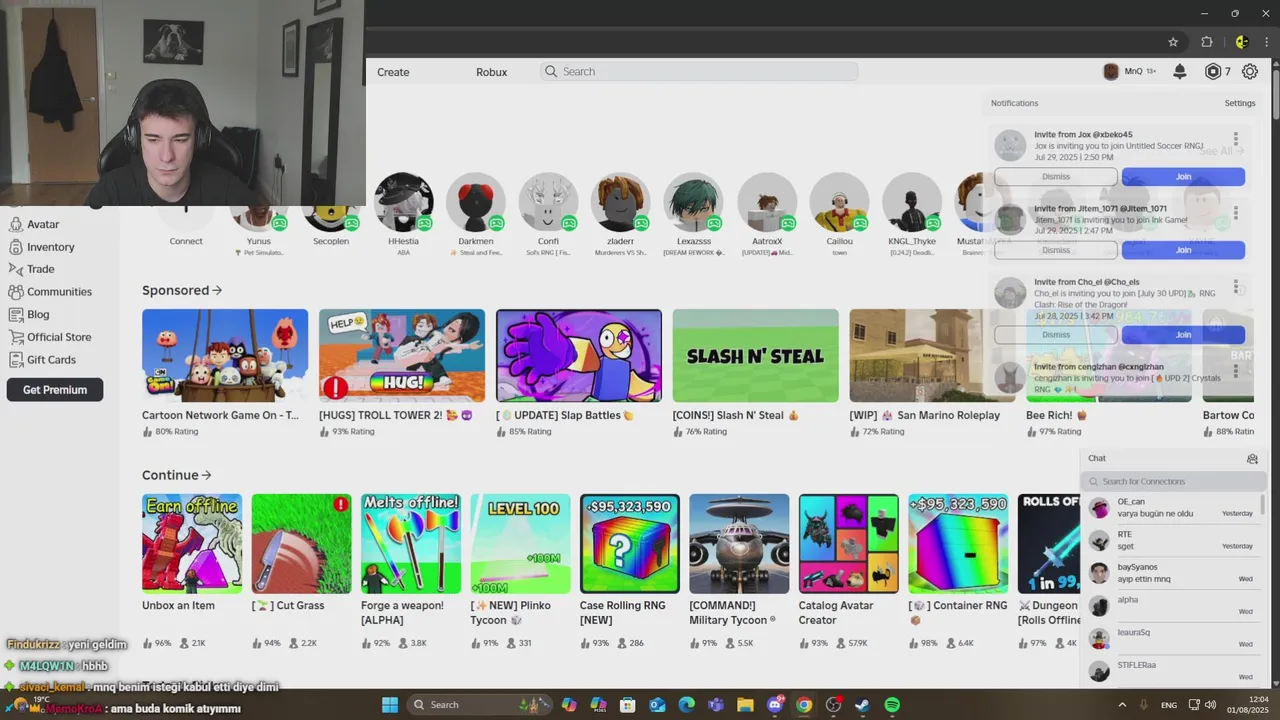Open friend Darkmen's avatar

coord(476,202)
